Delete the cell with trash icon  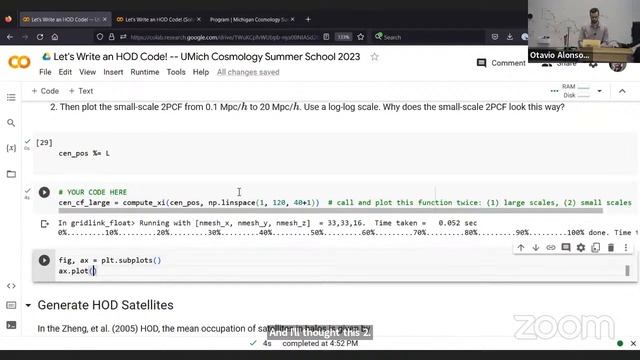pos(611,247)
